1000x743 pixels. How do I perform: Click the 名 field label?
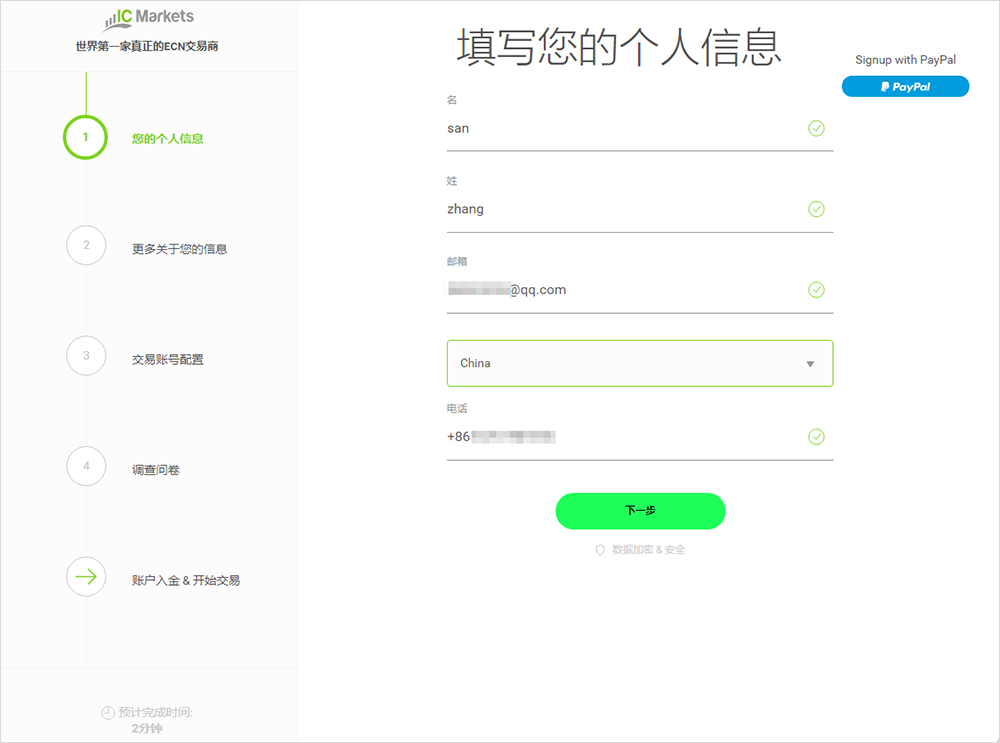point(452,99)
